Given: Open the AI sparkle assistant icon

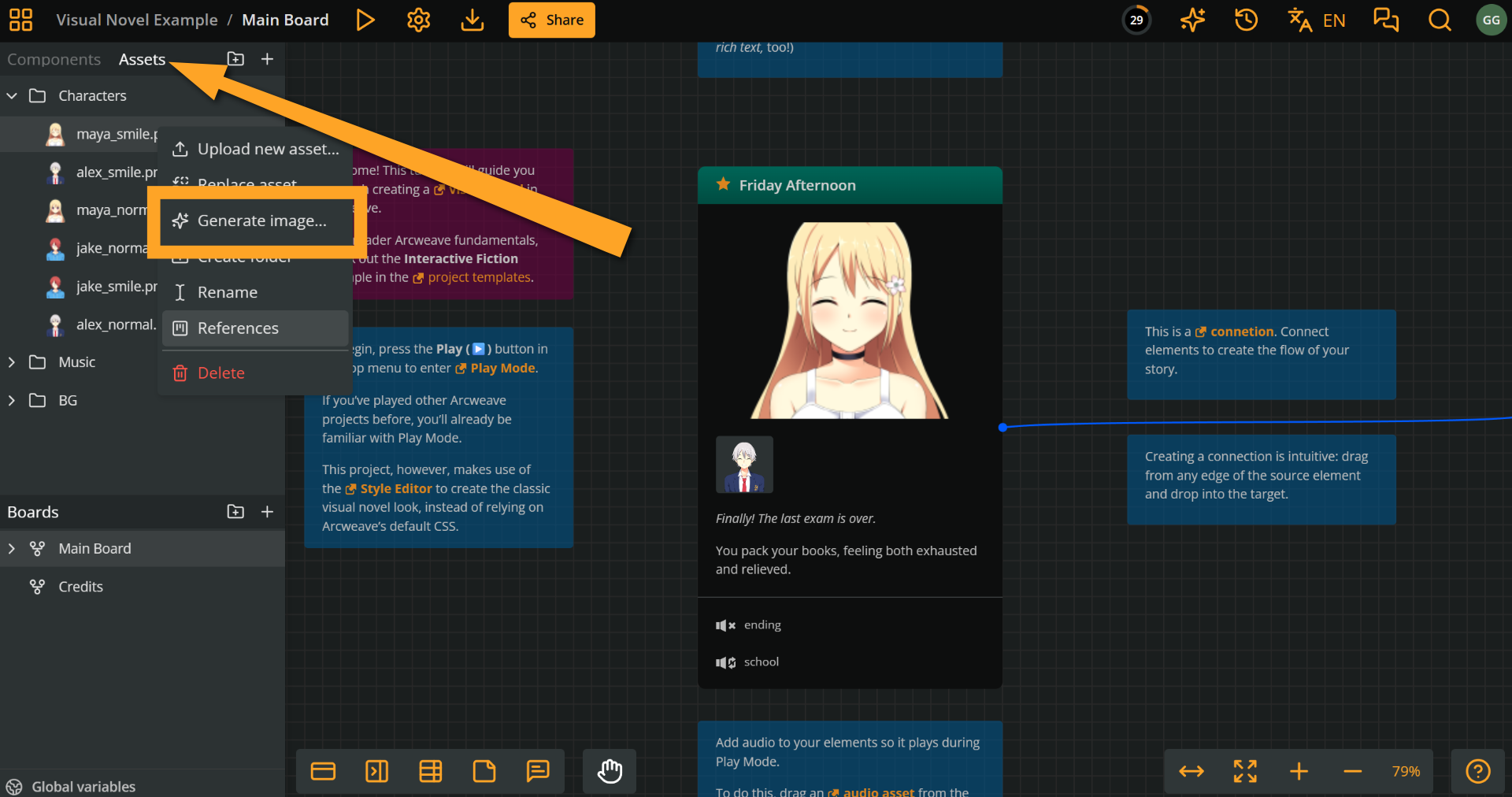Looking at the screenshot, I should 1192,20.
